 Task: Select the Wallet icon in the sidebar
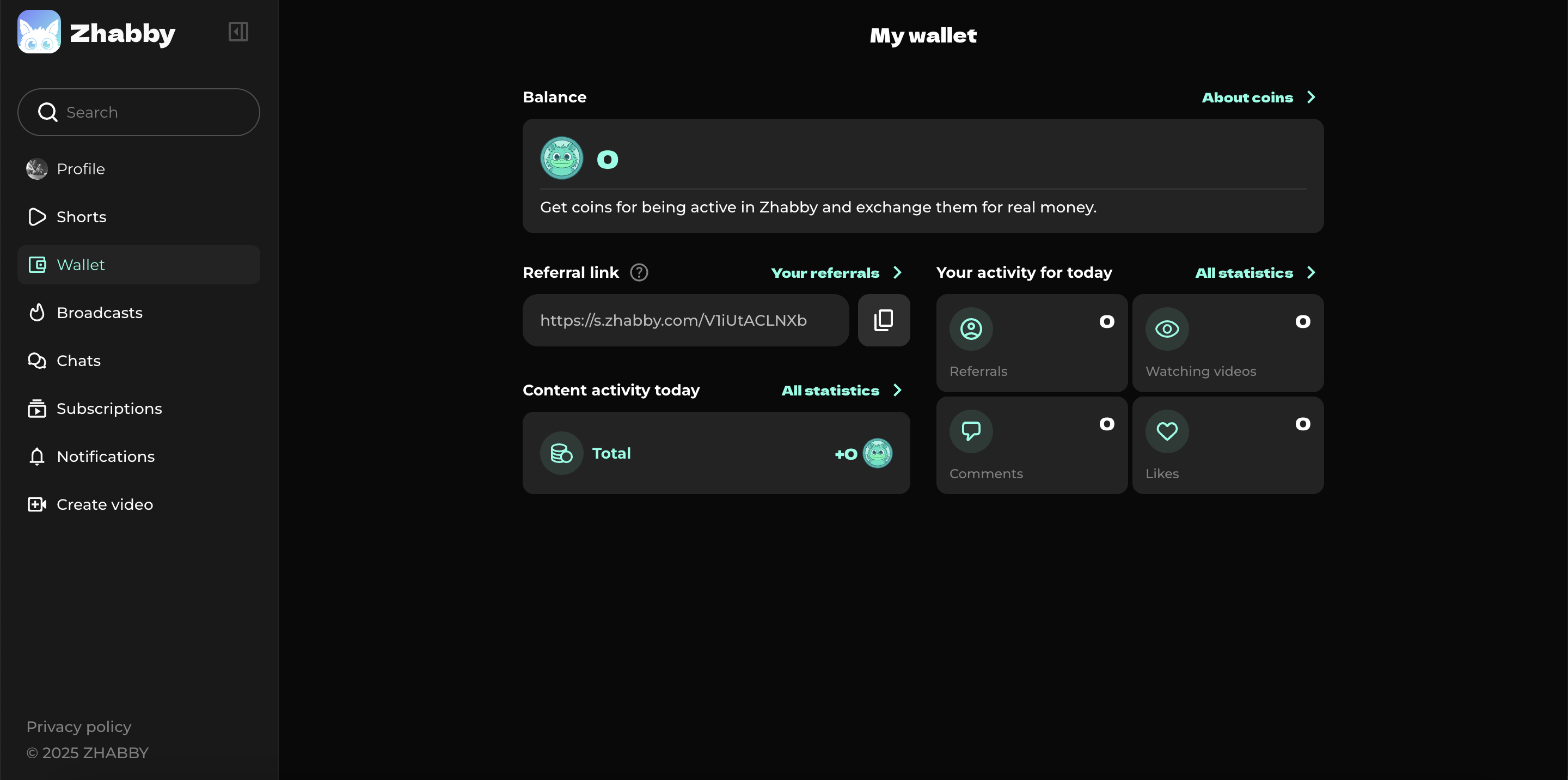pos(37,264)
